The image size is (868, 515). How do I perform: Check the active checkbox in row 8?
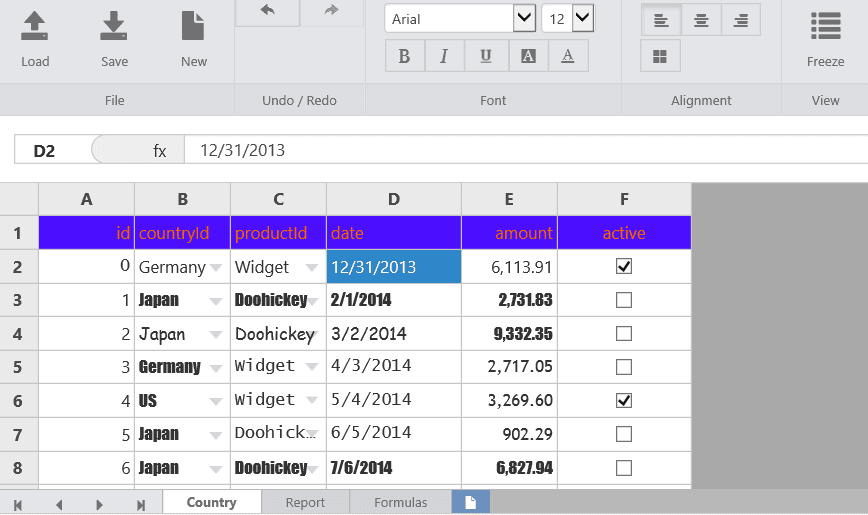tap(624, 468)
